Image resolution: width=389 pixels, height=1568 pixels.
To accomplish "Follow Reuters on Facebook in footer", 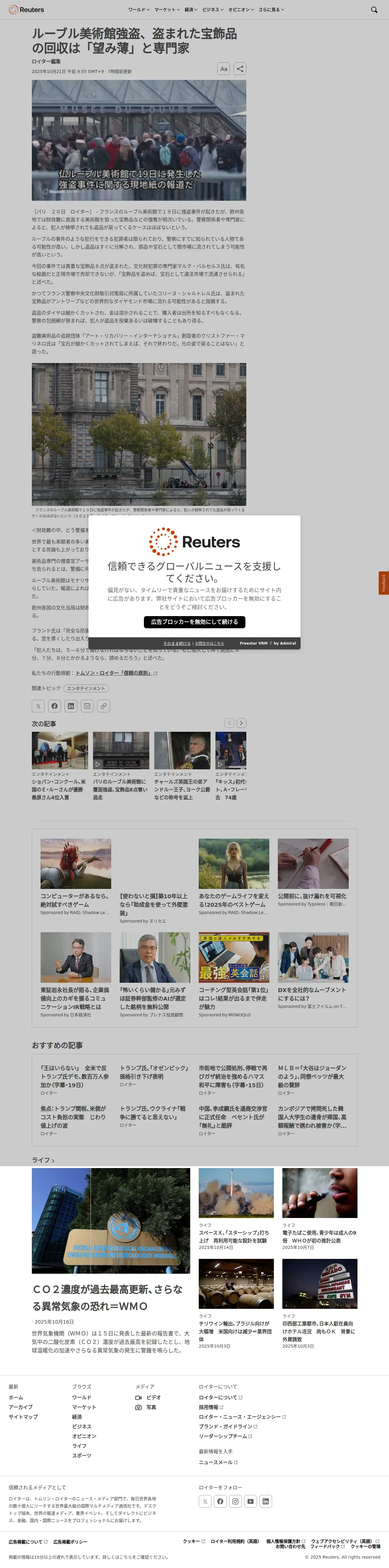I will (220, 1502).
